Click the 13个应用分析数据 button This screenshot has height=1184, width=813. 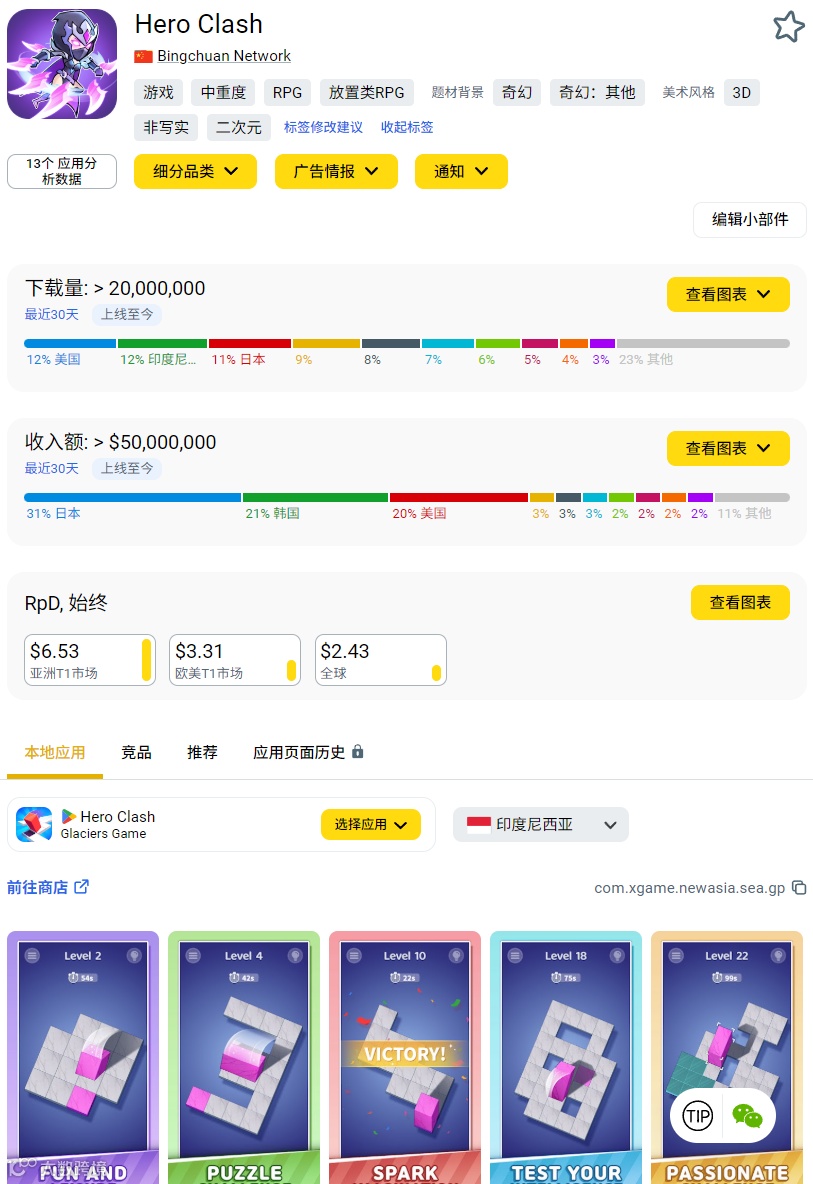[62, 171]
